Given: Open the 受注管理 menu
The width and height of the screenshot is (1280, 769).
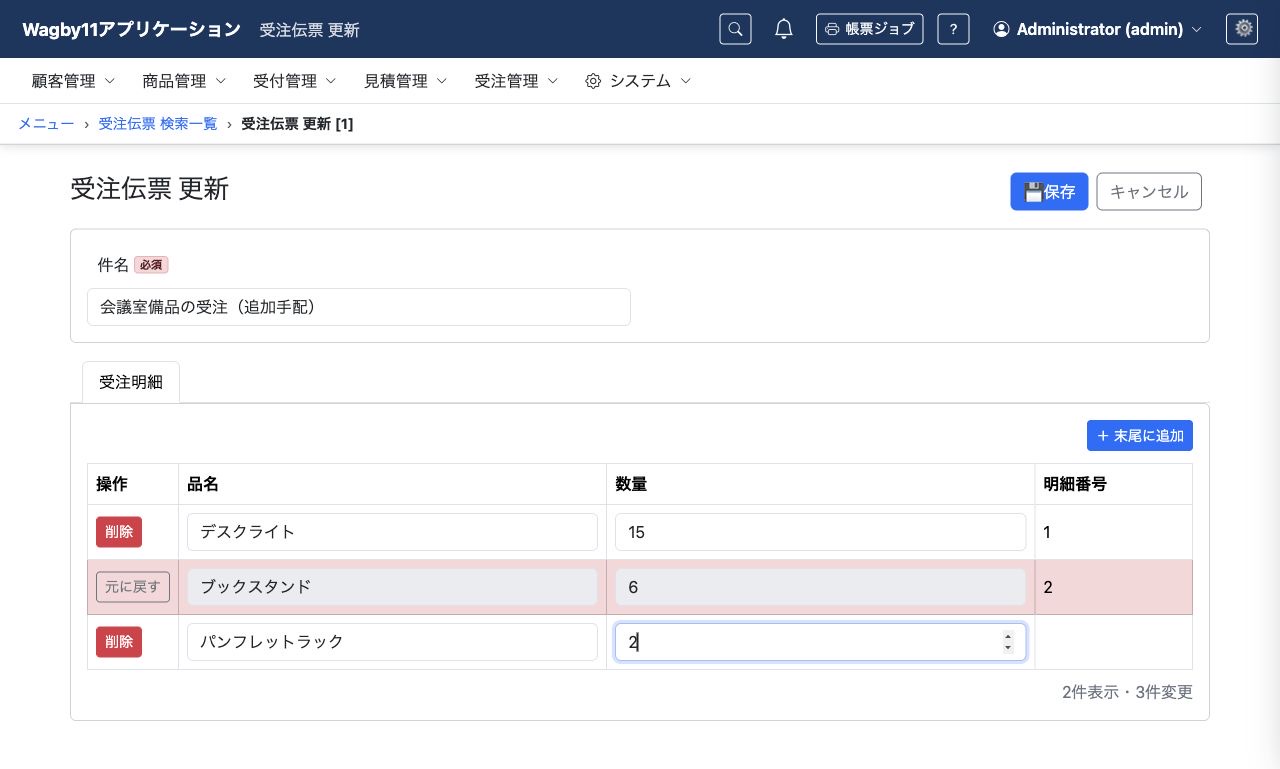Looking at the screenshot, I should pyautogui.click(x=517, y=81).
